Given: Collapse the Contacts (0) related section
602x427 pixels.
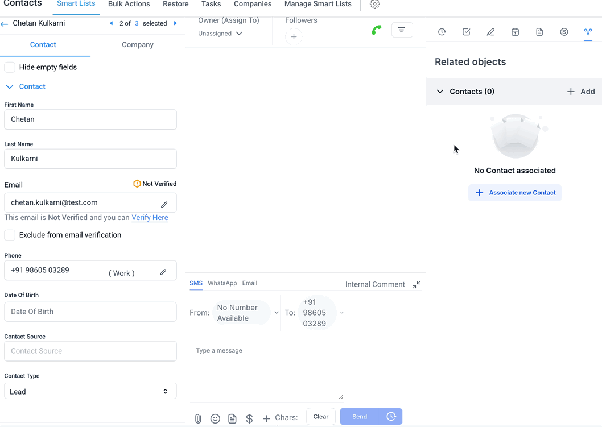Looking at the screenshot, I should tap(440, 91).
